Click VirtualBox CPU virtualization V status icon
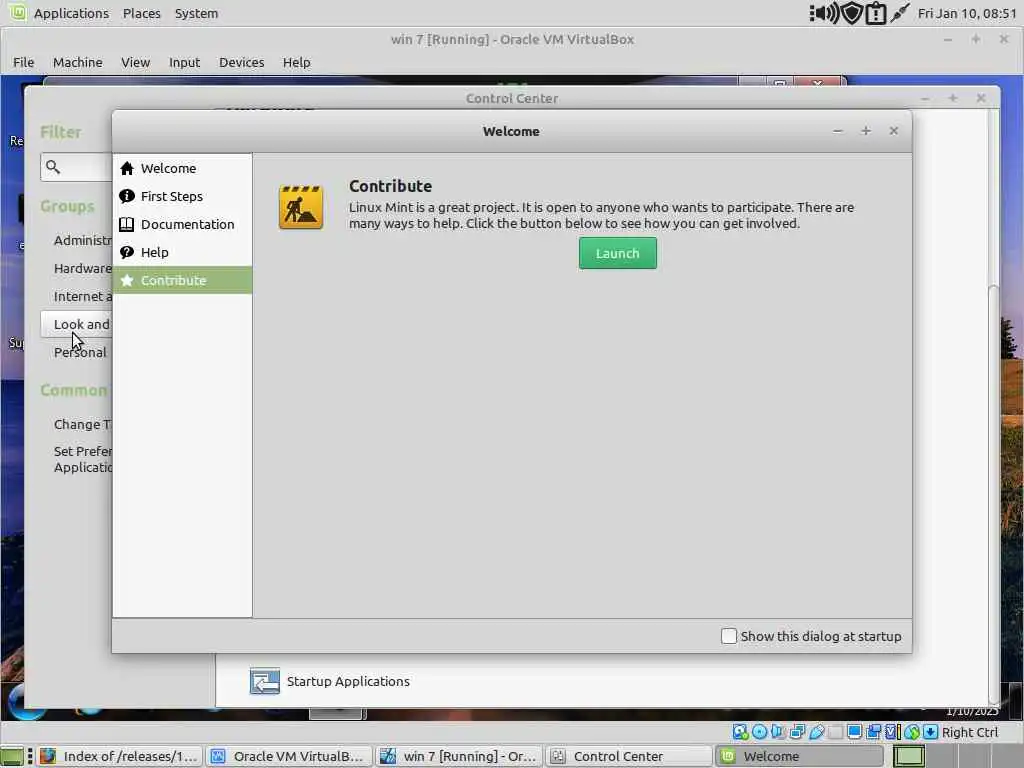The width and height of the screenshot is (1024, 768). pyautogui.click(x=892, y=732)
